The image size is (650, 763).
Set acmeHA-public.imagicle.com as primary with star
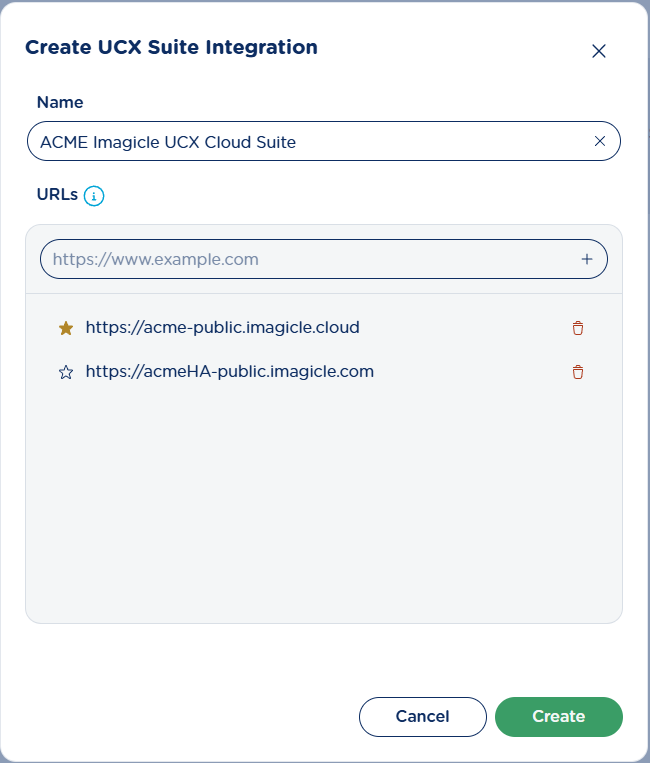pos(66,372)
